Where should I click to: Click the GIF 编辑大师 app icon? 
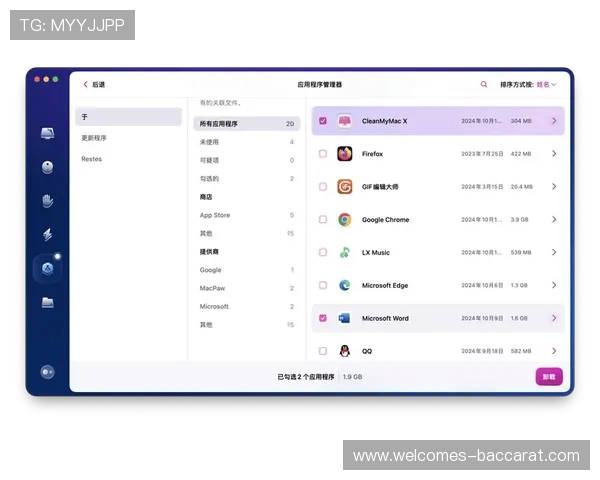click(344, 187)
